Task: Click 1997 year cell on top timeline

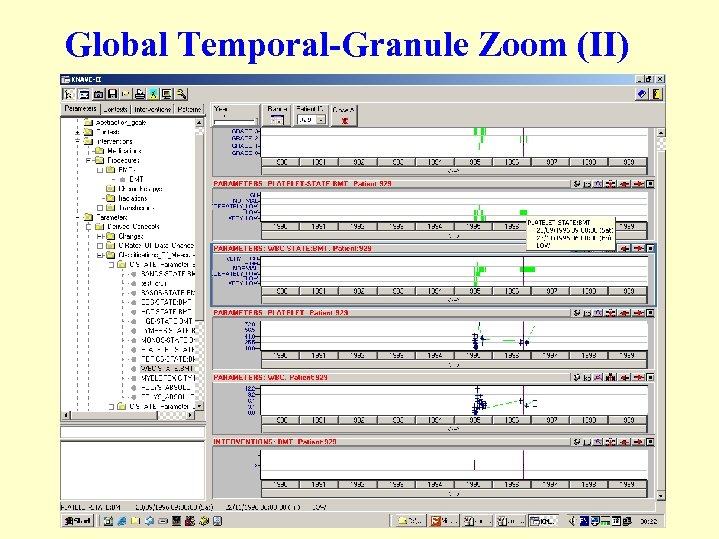Action: (x=551, y=162)
